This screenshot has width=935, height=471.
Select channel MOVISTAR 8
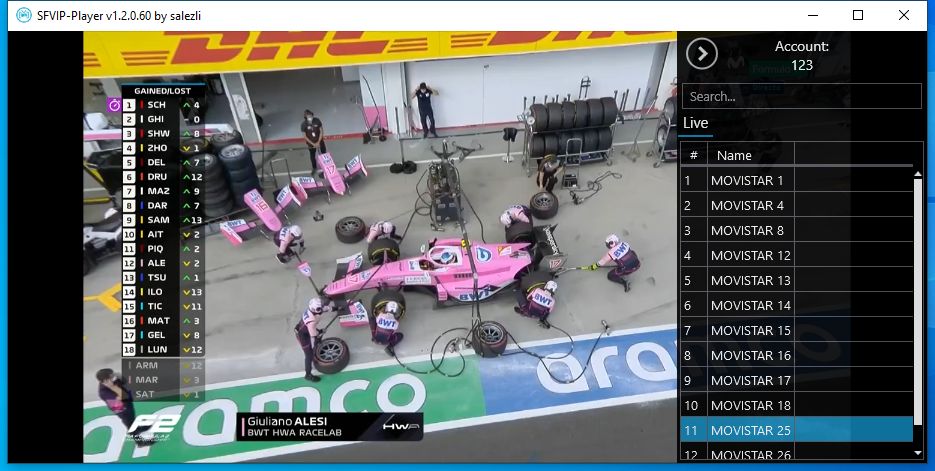797,230
